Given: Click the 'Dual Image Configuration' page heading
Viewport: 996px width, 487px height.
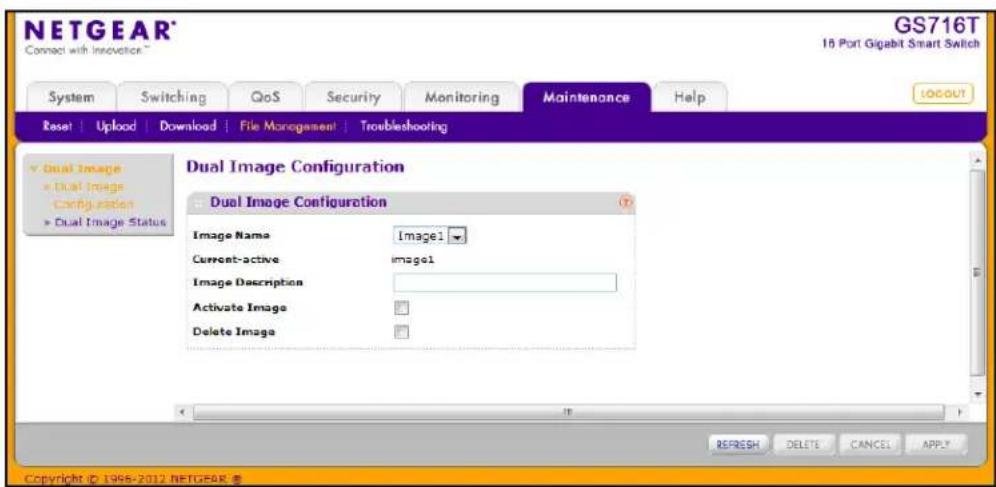Looking at the screenshot, I should click(x=295, y=167).
